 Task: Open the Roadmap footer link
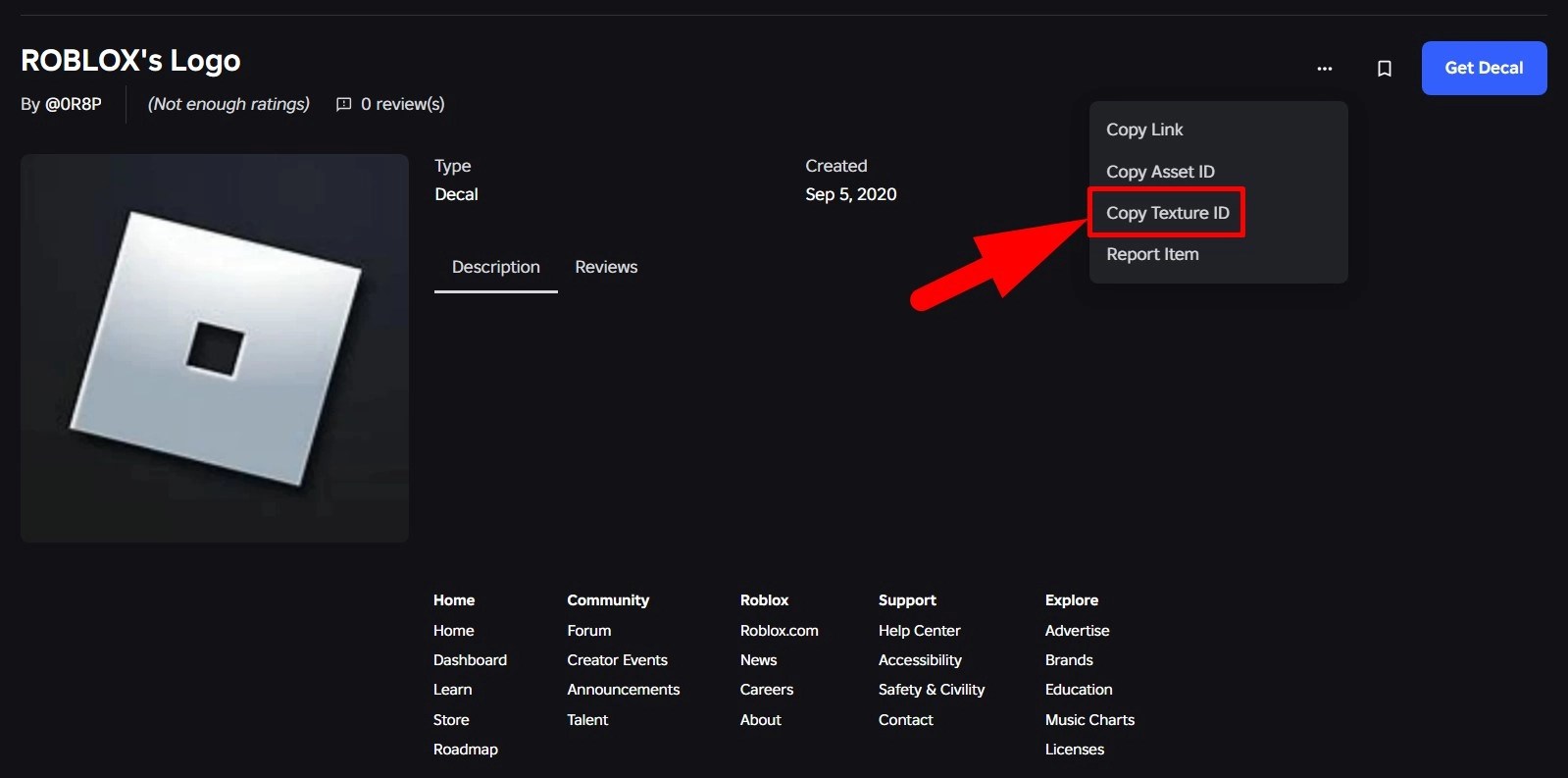click(x=466, y=750)
